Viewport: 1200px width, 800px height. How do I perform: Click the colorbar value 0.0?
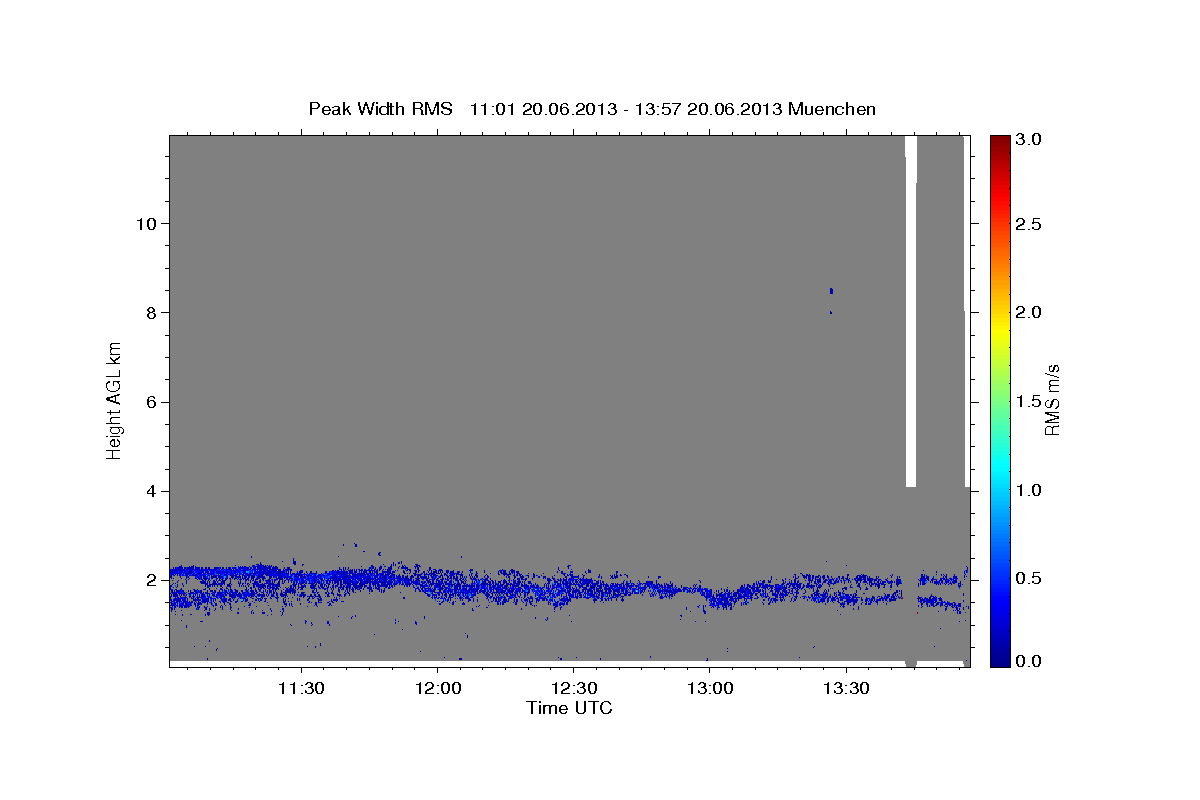pyautogui.click(x=1030, y=661)
